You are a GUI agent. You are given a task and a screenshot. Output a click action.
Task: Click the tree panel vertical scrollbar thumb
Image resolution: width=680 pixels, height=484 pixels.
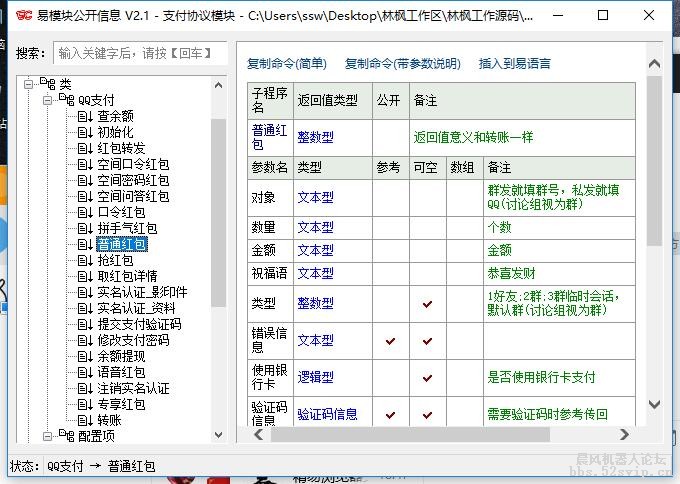click(x=219, y=213)
